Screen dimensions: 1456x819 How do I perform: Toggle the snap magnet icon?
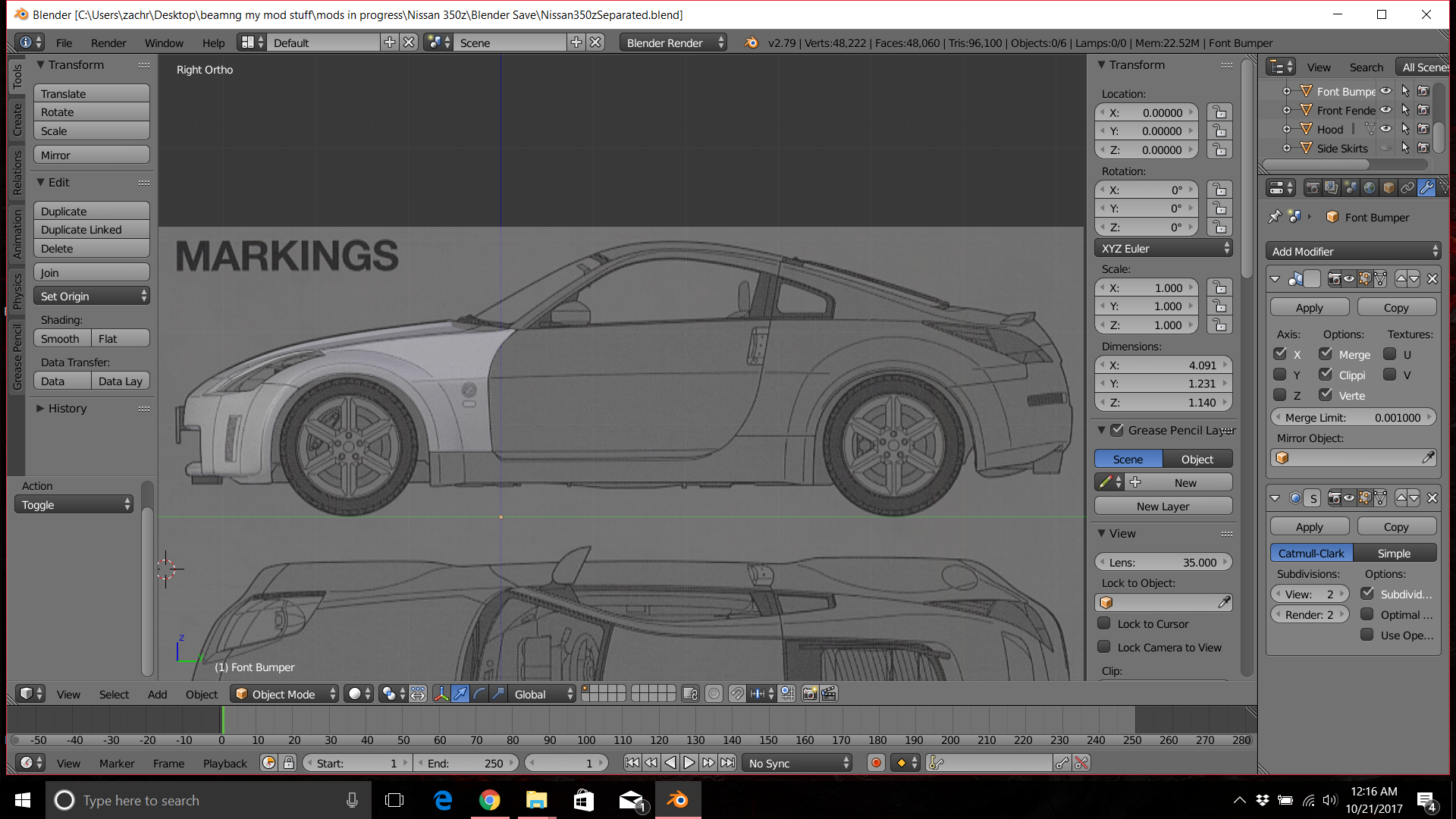coord(737,694)
